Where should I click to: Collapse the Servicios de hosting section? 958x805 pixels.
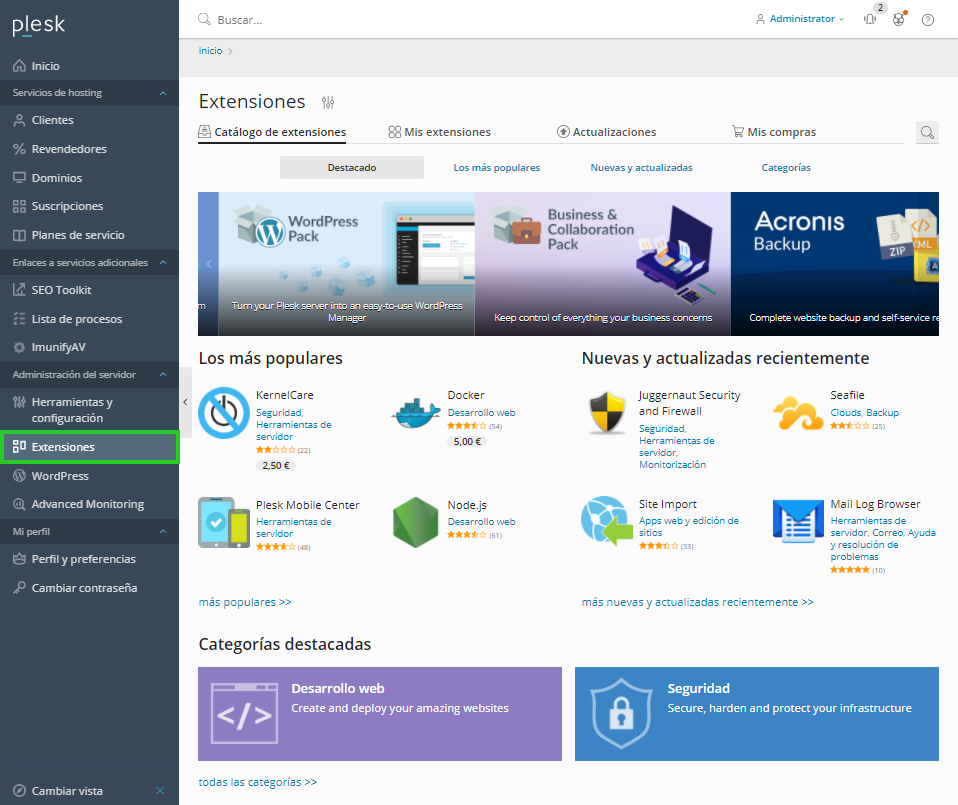(163, 93)
